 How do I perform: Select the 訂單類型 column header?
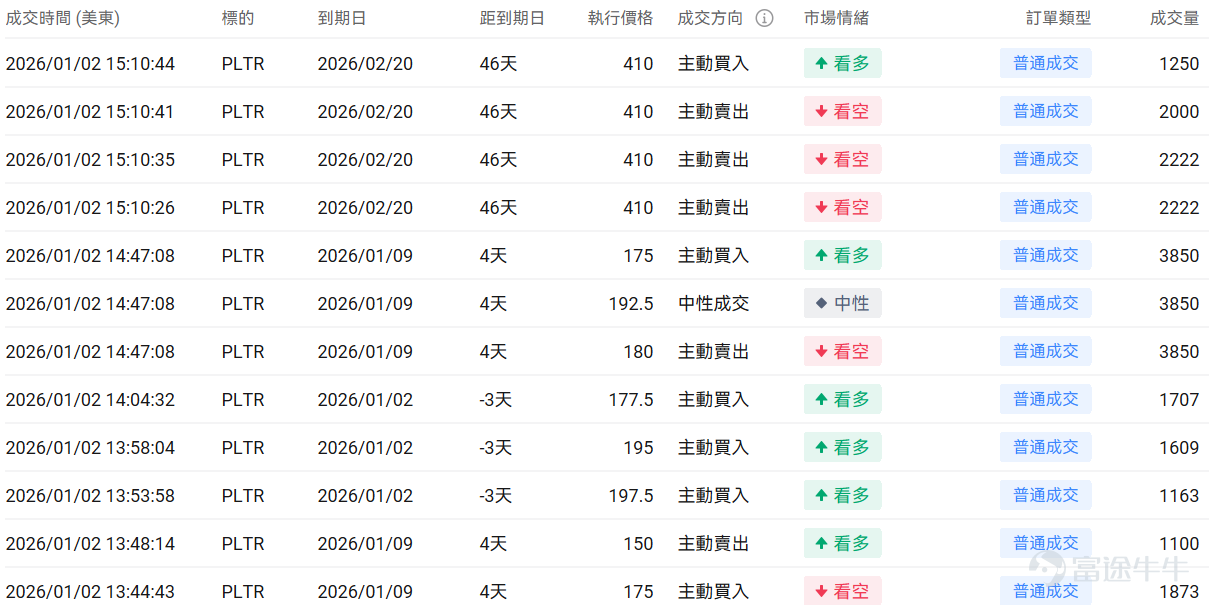[x=1058, y=18]
